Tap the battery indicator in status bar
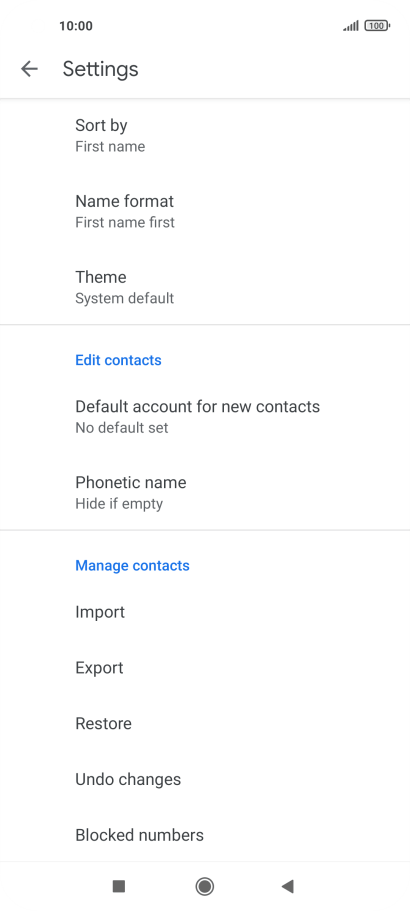 coord(377,26)
